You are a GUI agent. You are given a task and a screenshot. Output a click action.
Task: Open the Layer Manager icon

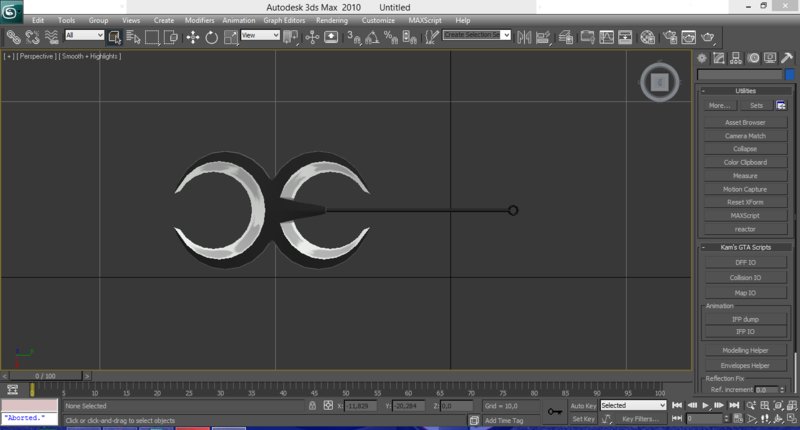pyautogui.click(x=565, y=37)
